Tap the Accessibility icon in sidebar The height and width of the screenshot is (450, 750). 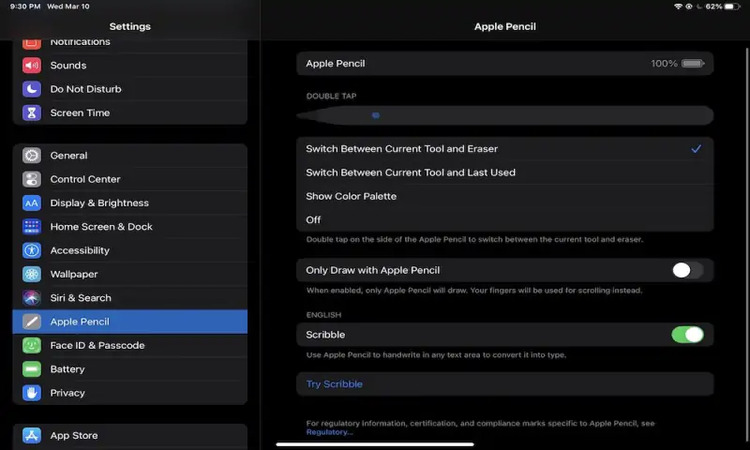pyautogui.click(x=32, y=251)
